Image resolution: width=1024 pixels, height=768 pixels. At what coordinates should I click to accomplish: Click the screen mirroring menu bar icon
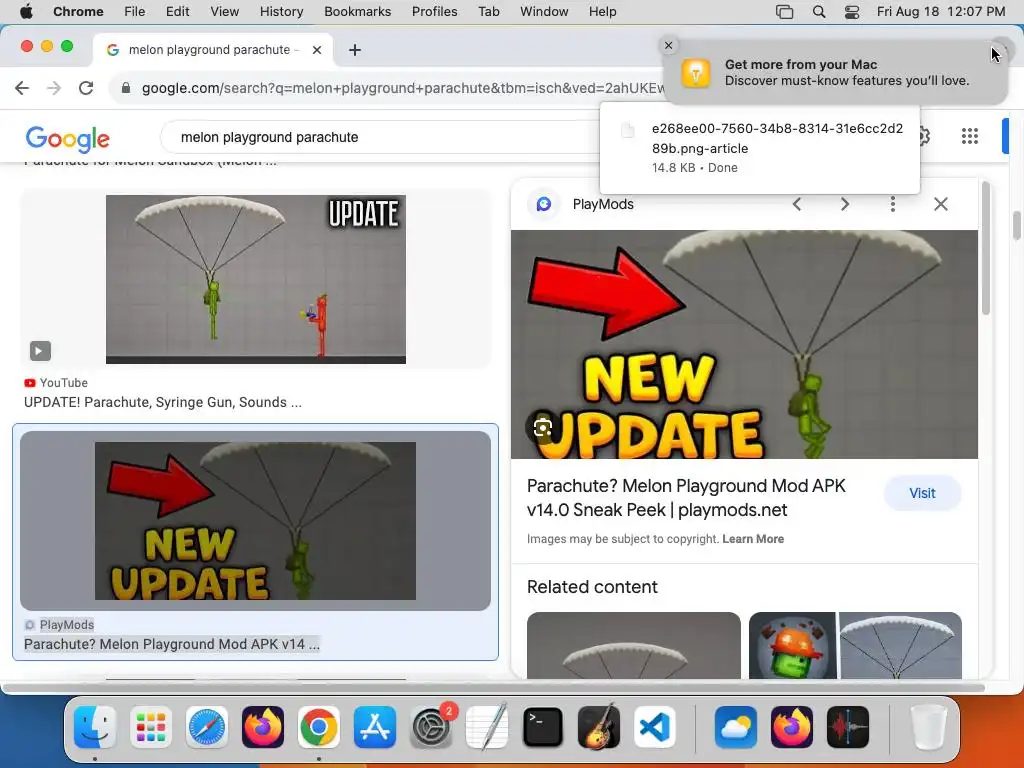784,12
